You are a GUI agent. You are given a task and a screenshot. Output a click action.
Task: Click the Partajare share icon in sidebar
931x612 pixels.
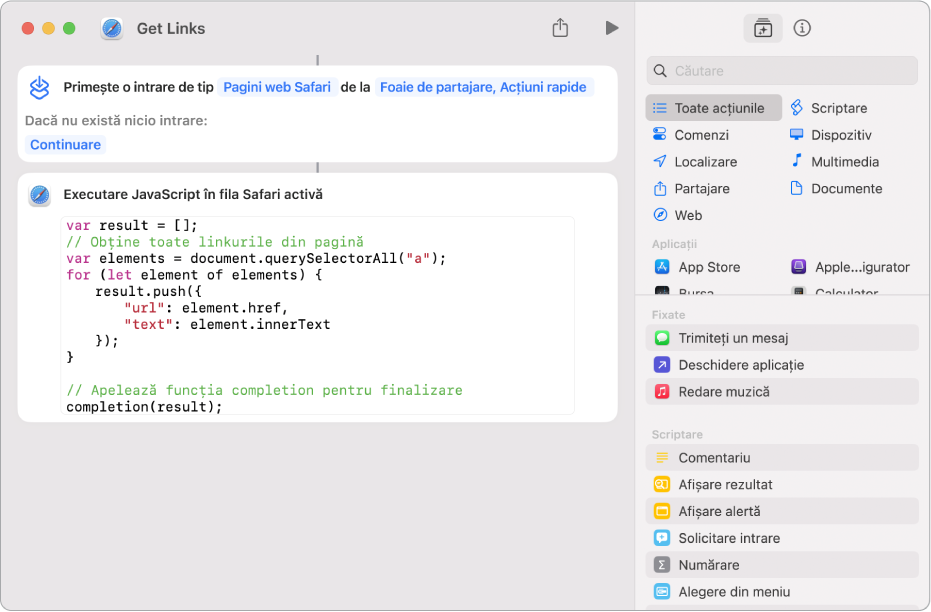(660, 188)
